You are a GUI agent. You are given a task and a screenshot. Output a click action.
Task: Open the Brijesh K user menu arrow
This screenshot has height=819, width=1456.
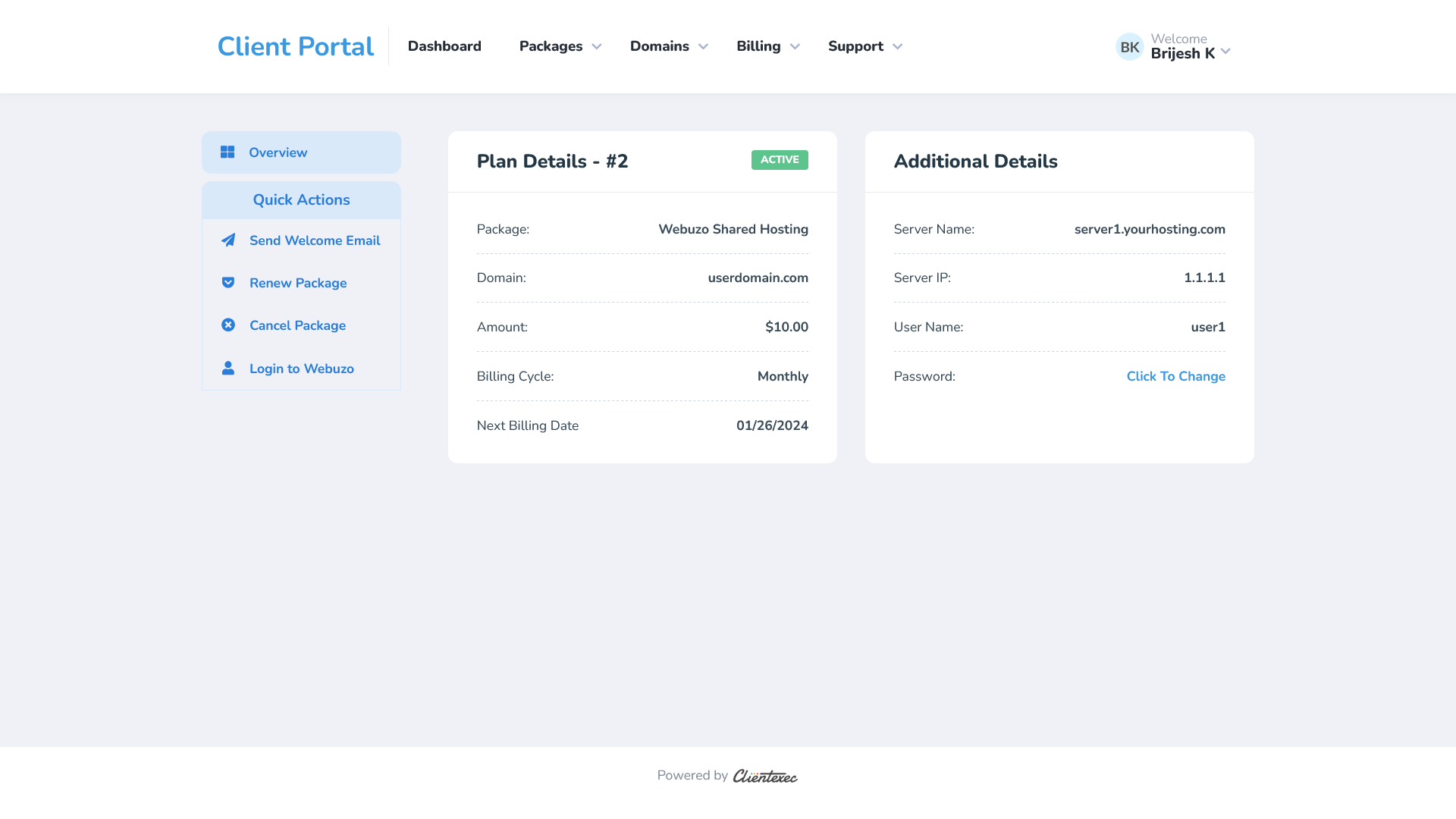coord(1225,52)
